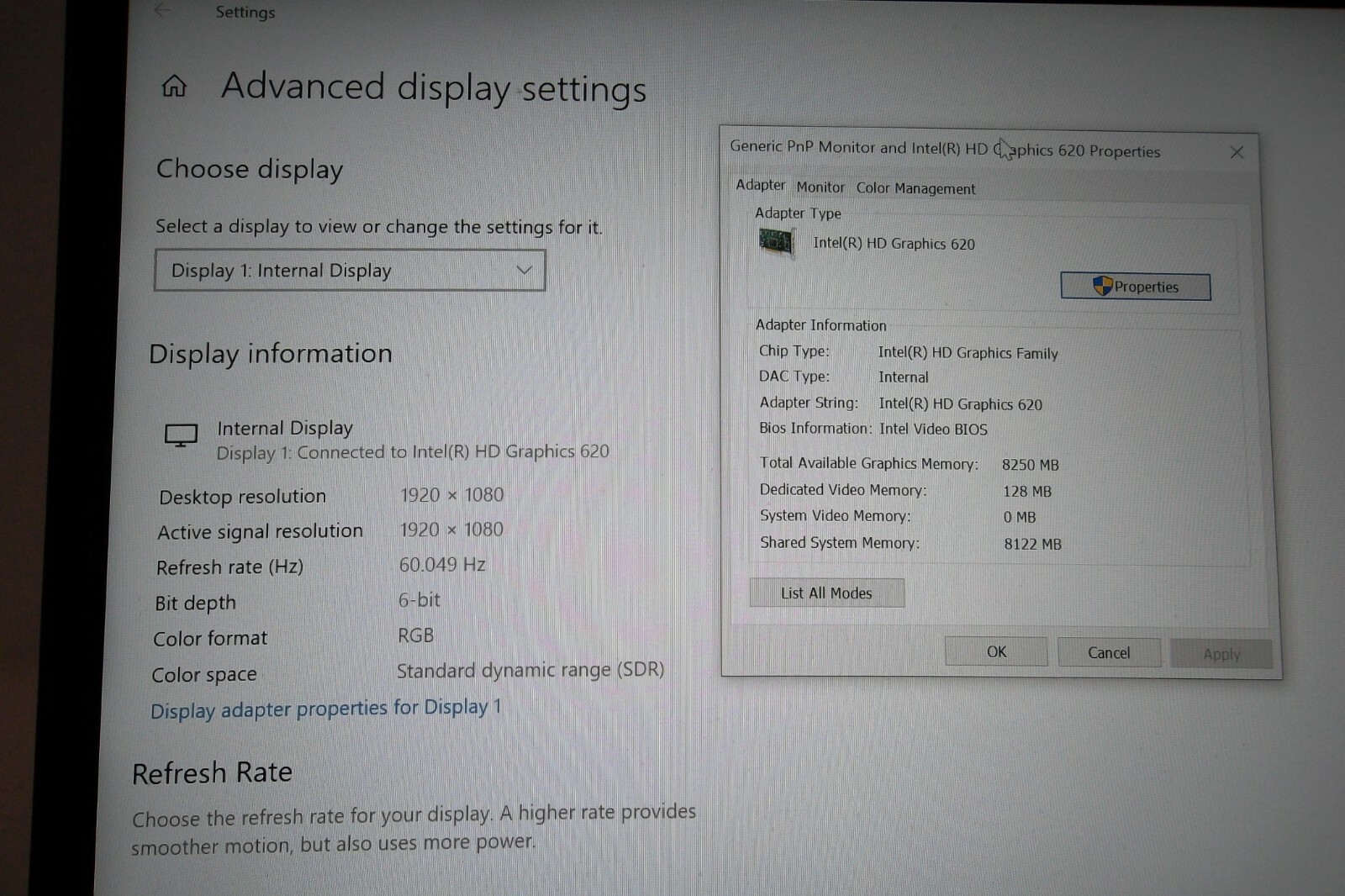Click the DAC Type value Internal
1345x896 pixels.
coord(903,377)
